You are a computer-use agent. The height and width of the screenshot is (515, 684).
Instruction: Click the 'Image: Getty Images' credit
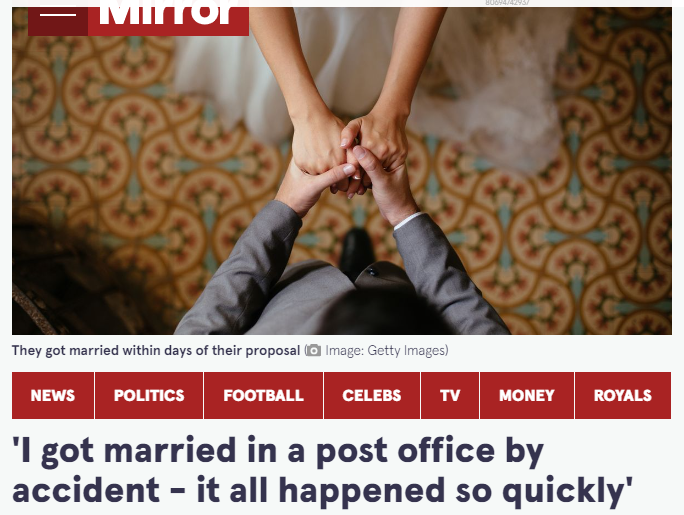[x=386, y=350]
